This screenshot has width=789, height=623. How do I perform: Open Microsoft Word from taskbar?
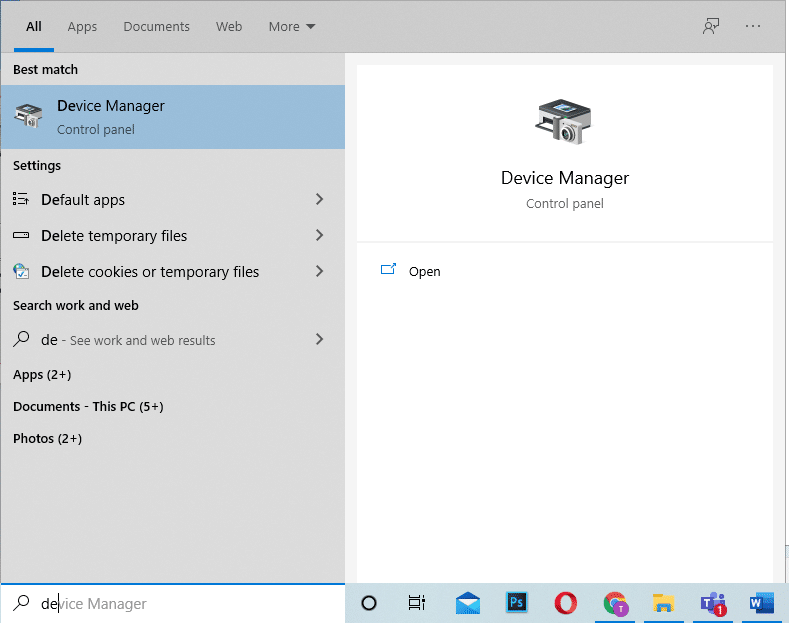tap(761, 603)
